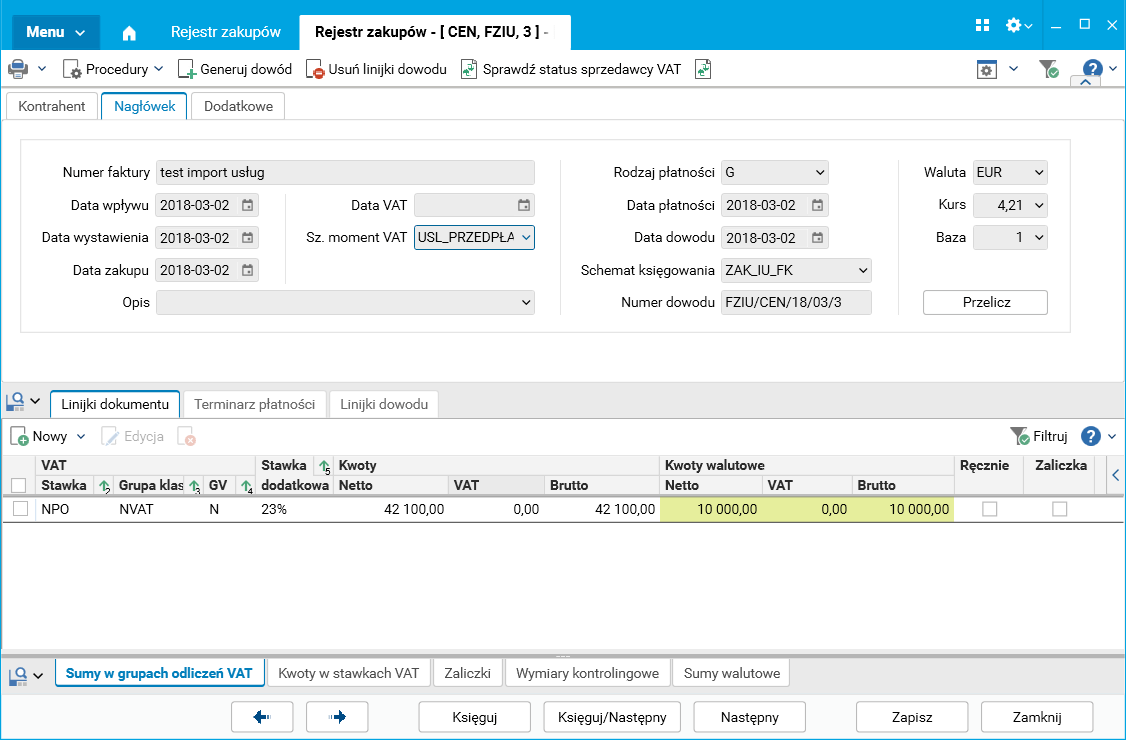Click the printer icon in the toolbar
This screenshot has width=1126, height=740.
(18, 69)
